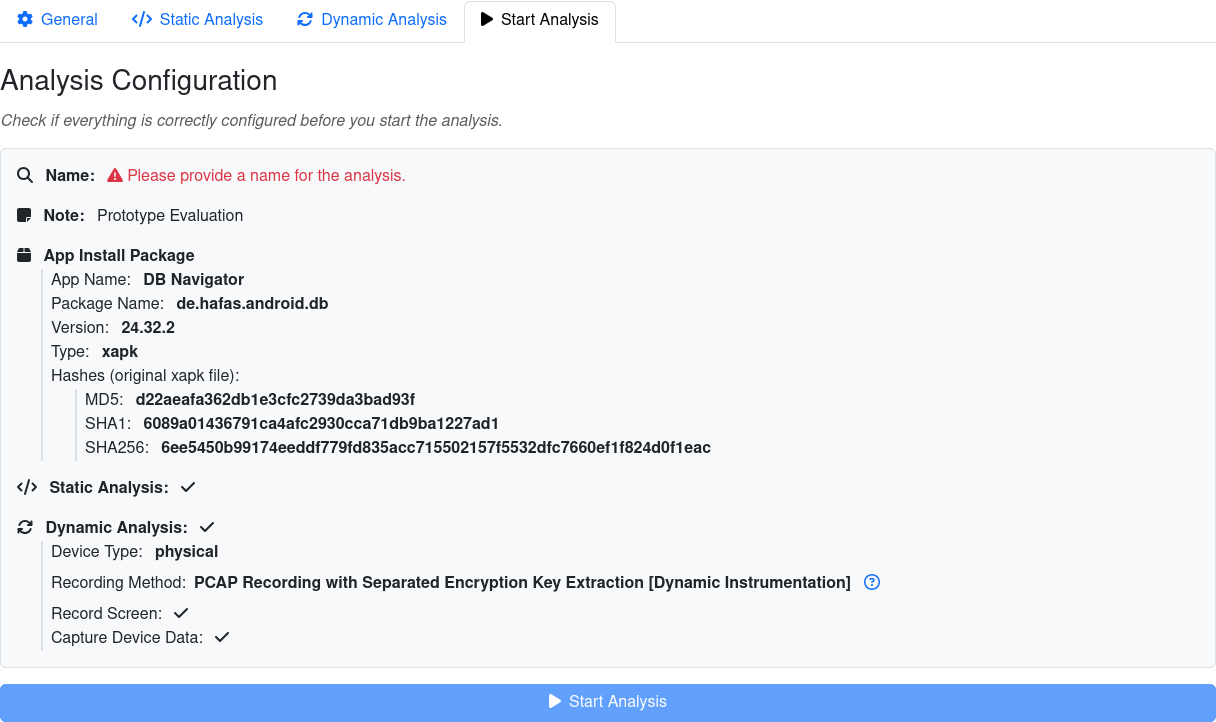Click the Dynamic Analysis section checkmark
Image resolution: width=1216 pixels, height=722 pixels.
207,527
